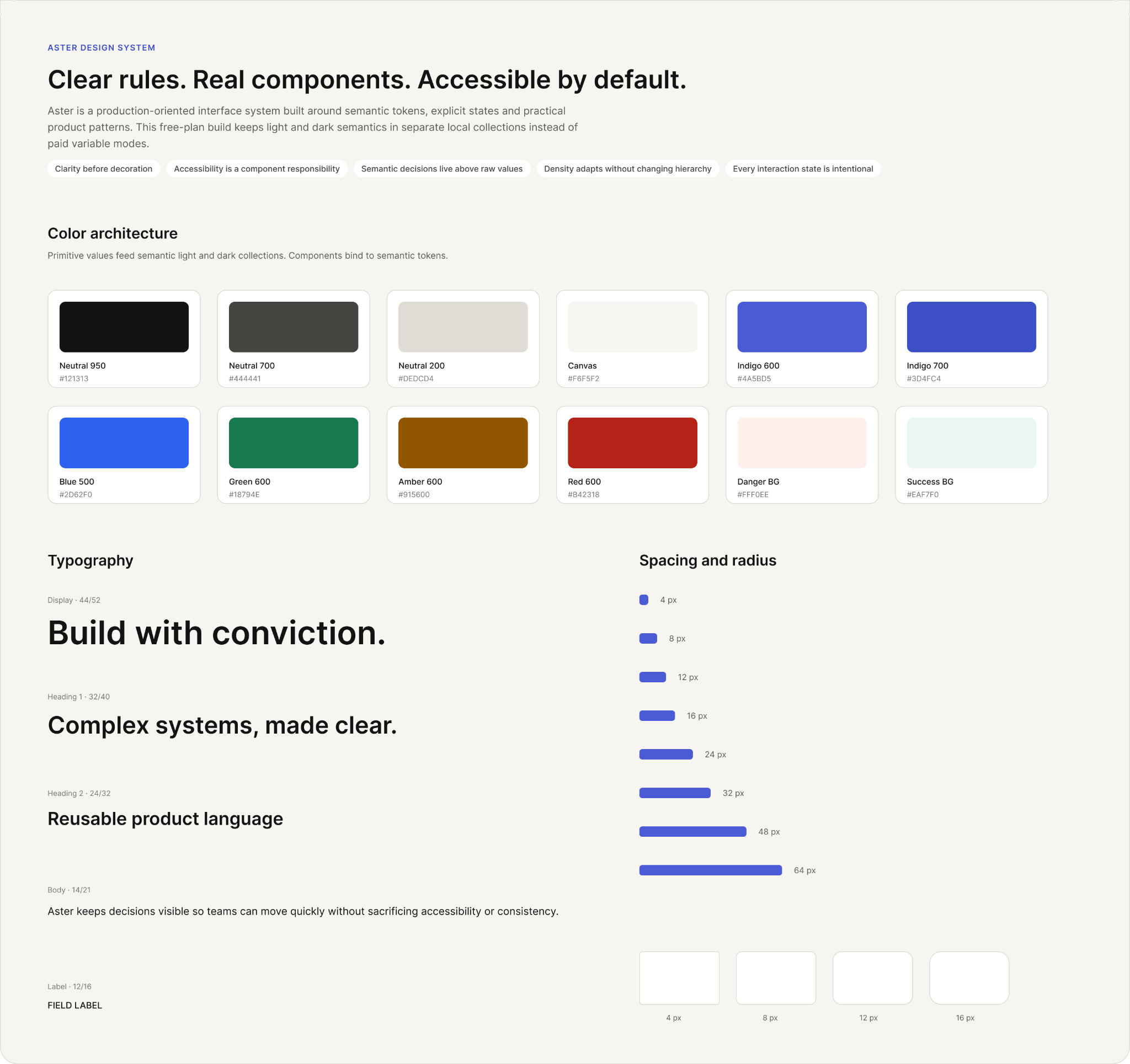The image size is (1130, 1064).
Task: Click hex value #4A5BD5
Action: pos(754,378)
